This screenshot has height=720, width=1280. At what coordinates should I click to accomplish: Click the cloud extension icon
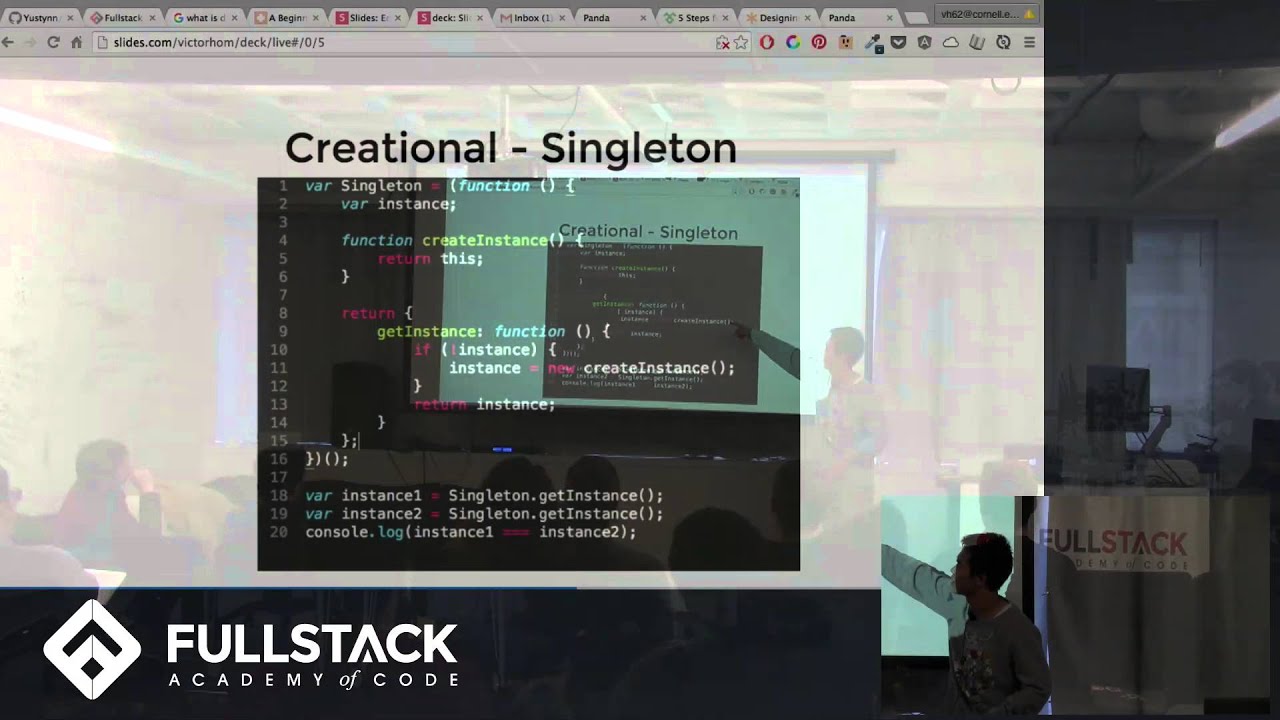point(950,42)
